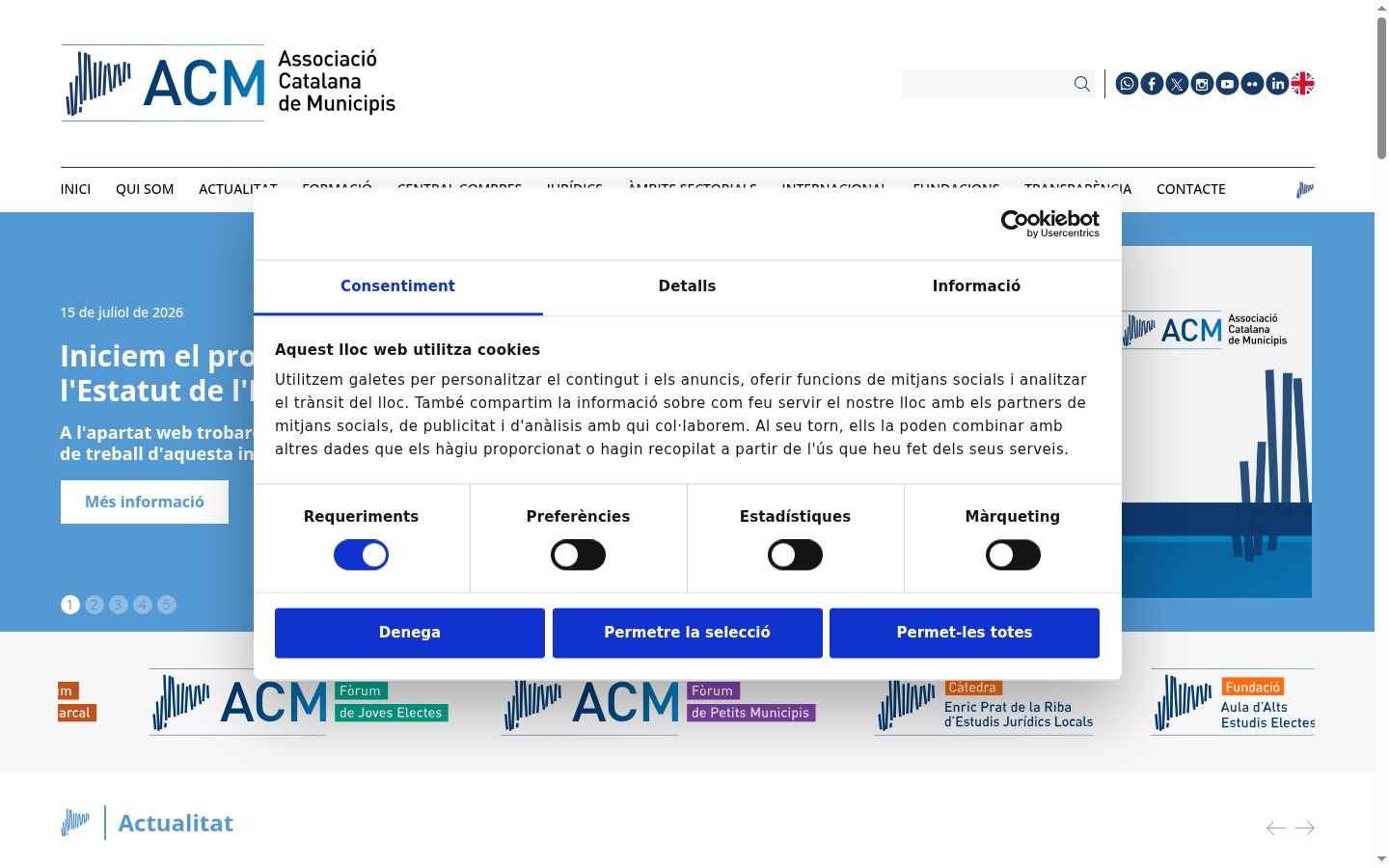
Task: Click the ACM banner image in slider
Action: click(1216, 421)
